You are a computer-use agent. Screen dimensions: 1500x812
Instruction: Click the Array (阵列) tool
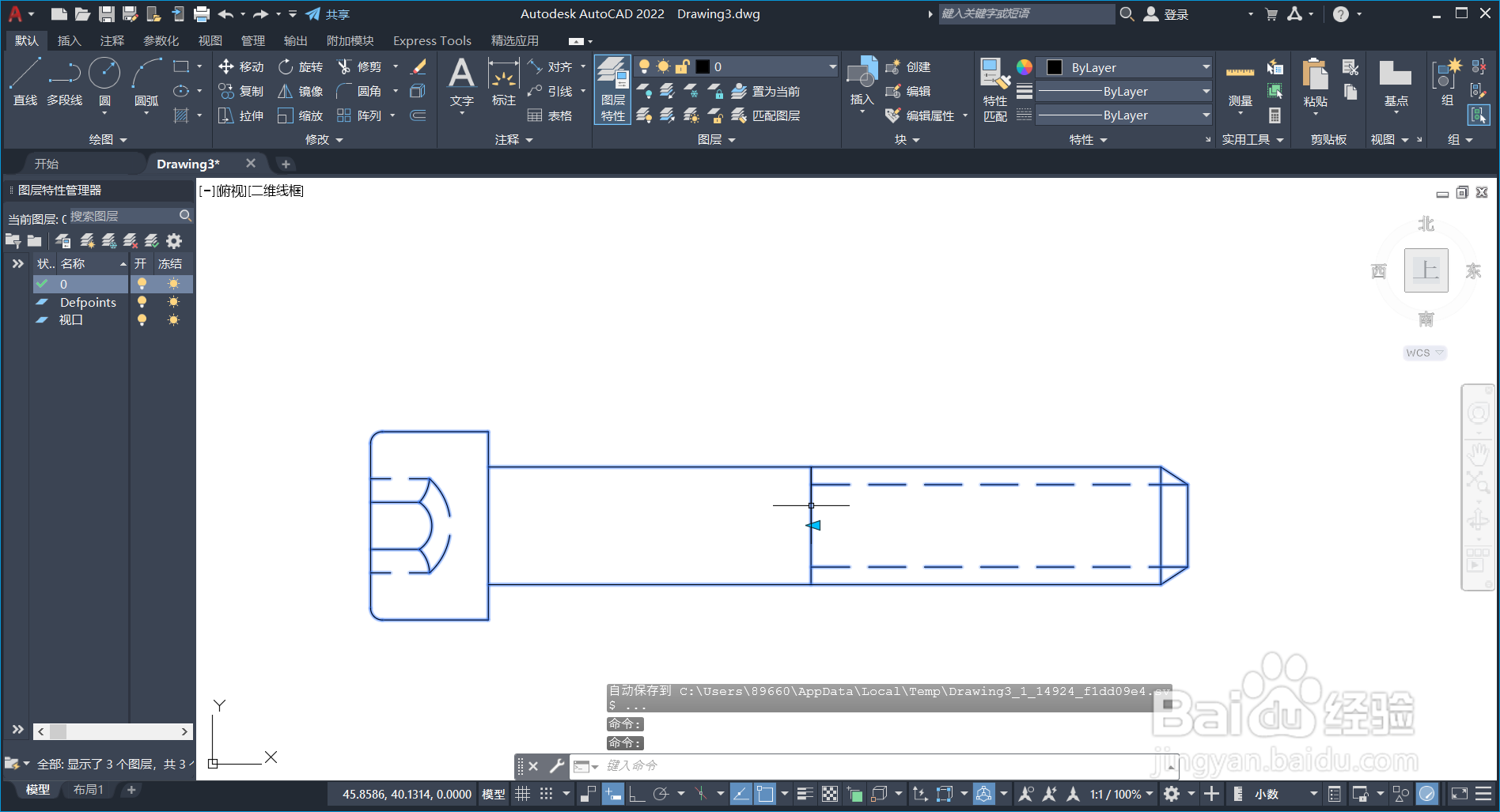pos(359,116)
